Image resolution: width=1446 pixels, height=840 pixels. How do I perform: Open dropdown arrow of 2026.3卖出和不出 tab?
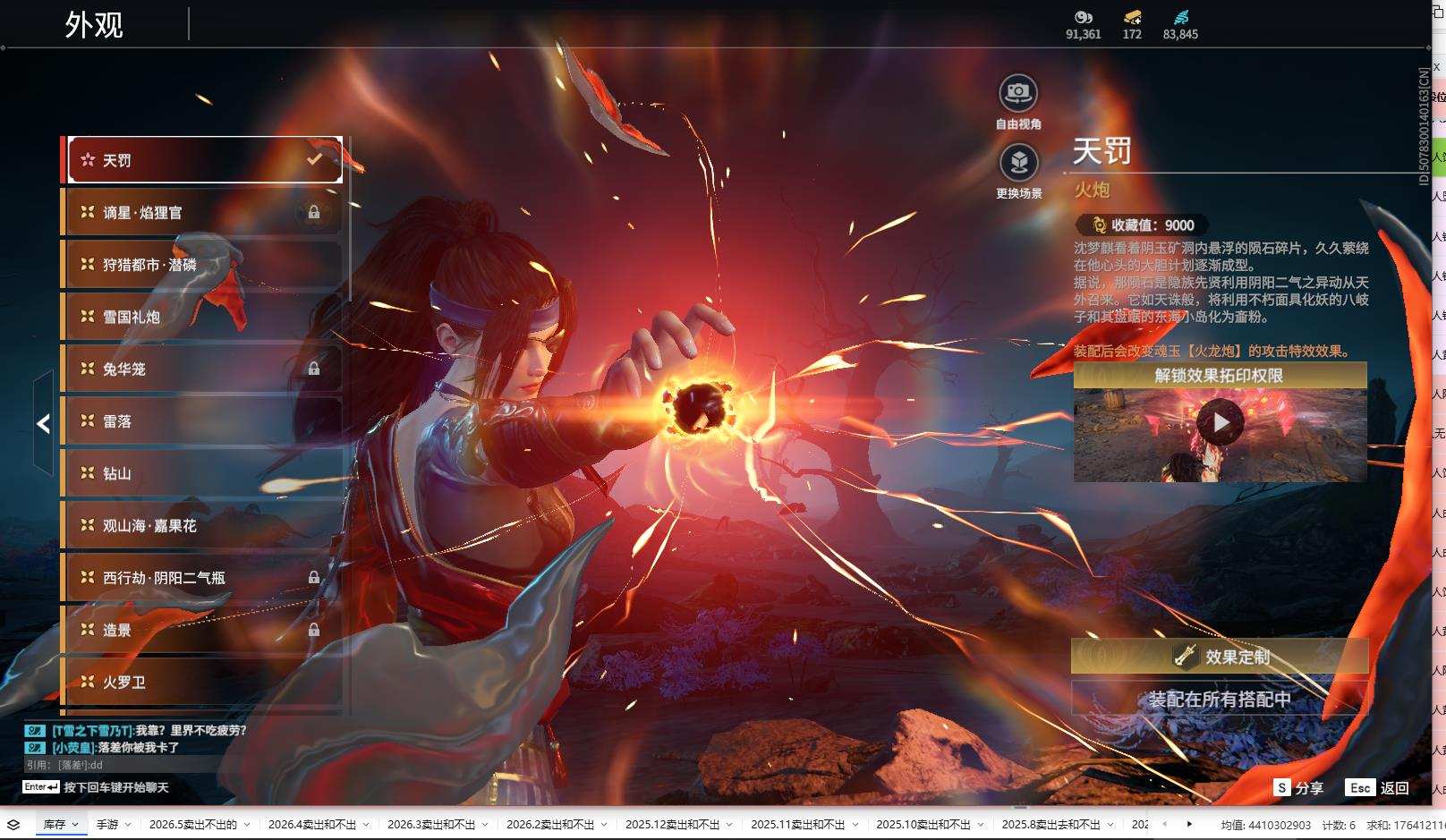485,825
